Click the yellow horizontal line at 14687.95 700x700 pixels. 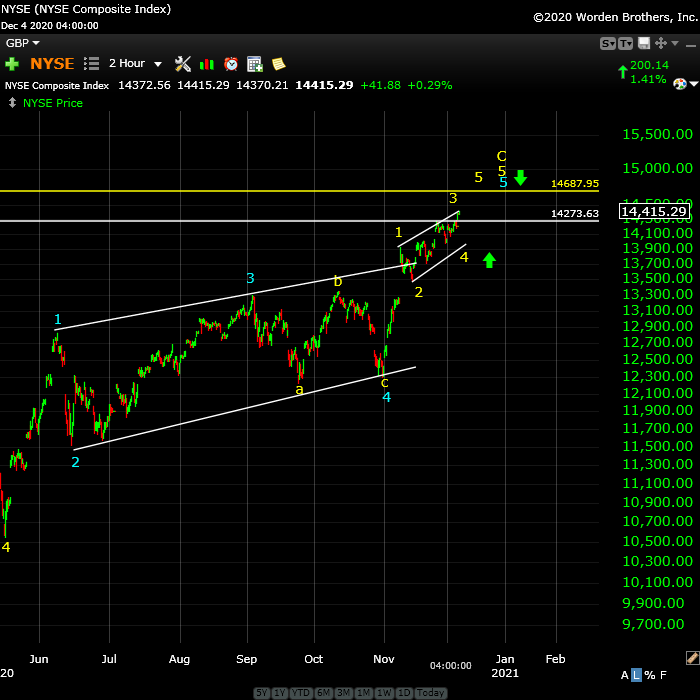tap(299, 191)
